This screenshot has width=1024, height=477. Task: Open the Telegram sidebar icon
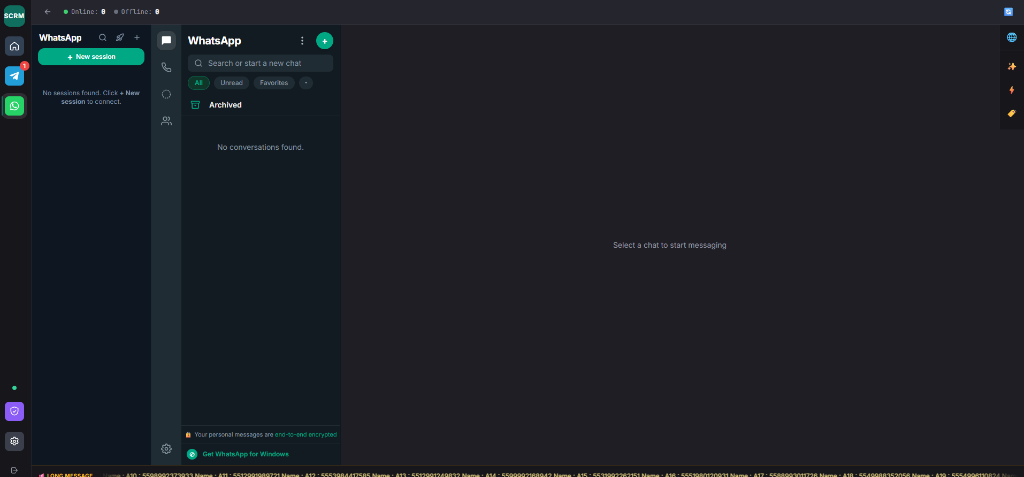pyautogui.click(x=14, y=76)
